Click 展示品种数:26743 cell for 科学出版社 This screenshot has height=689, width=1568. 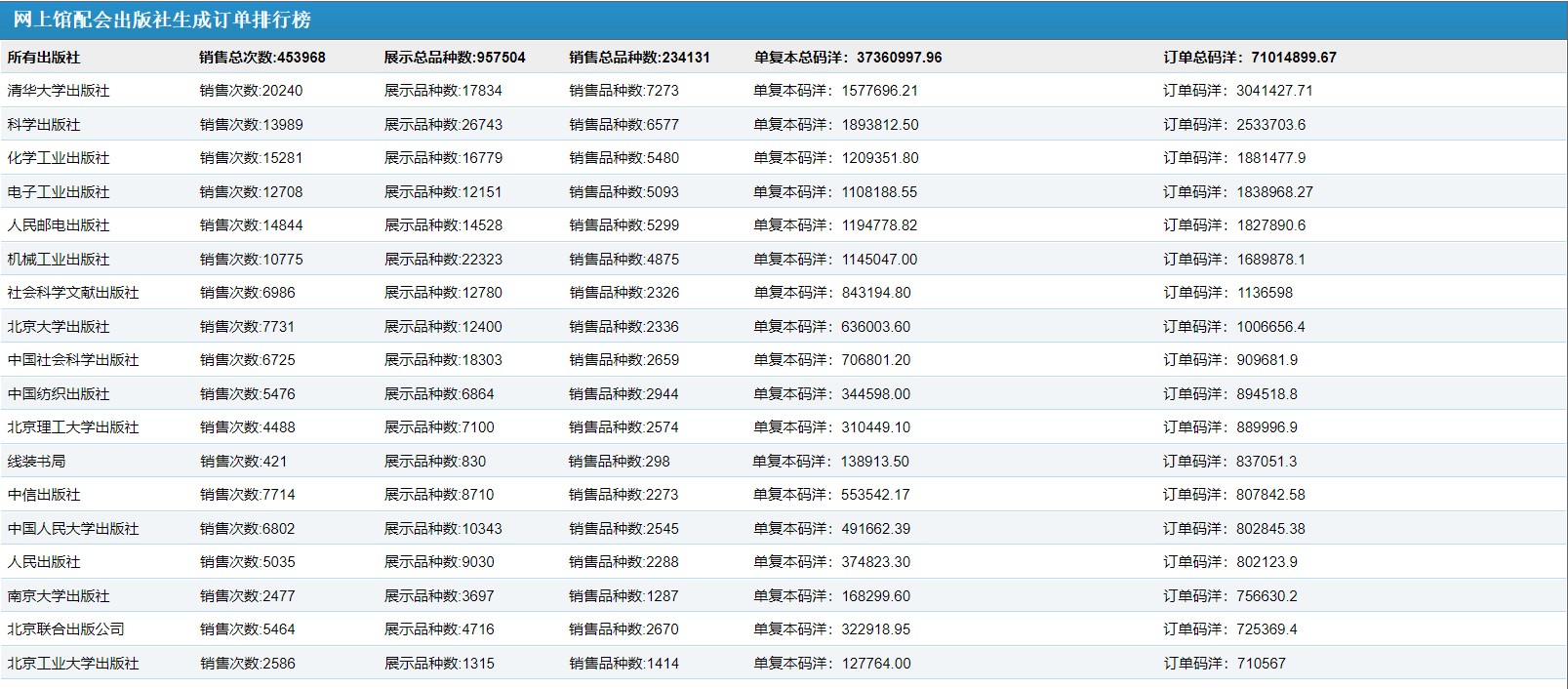(x=443, y=125)
